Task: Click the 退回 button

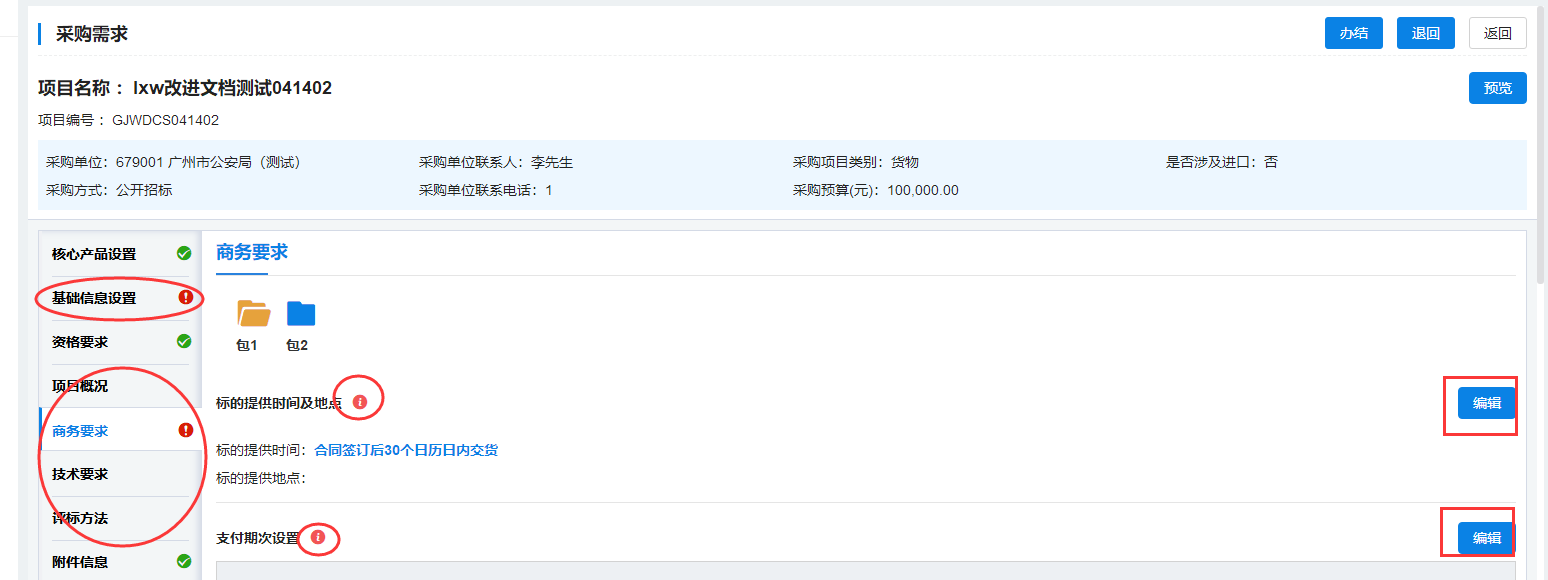Action: [1425, 33]
